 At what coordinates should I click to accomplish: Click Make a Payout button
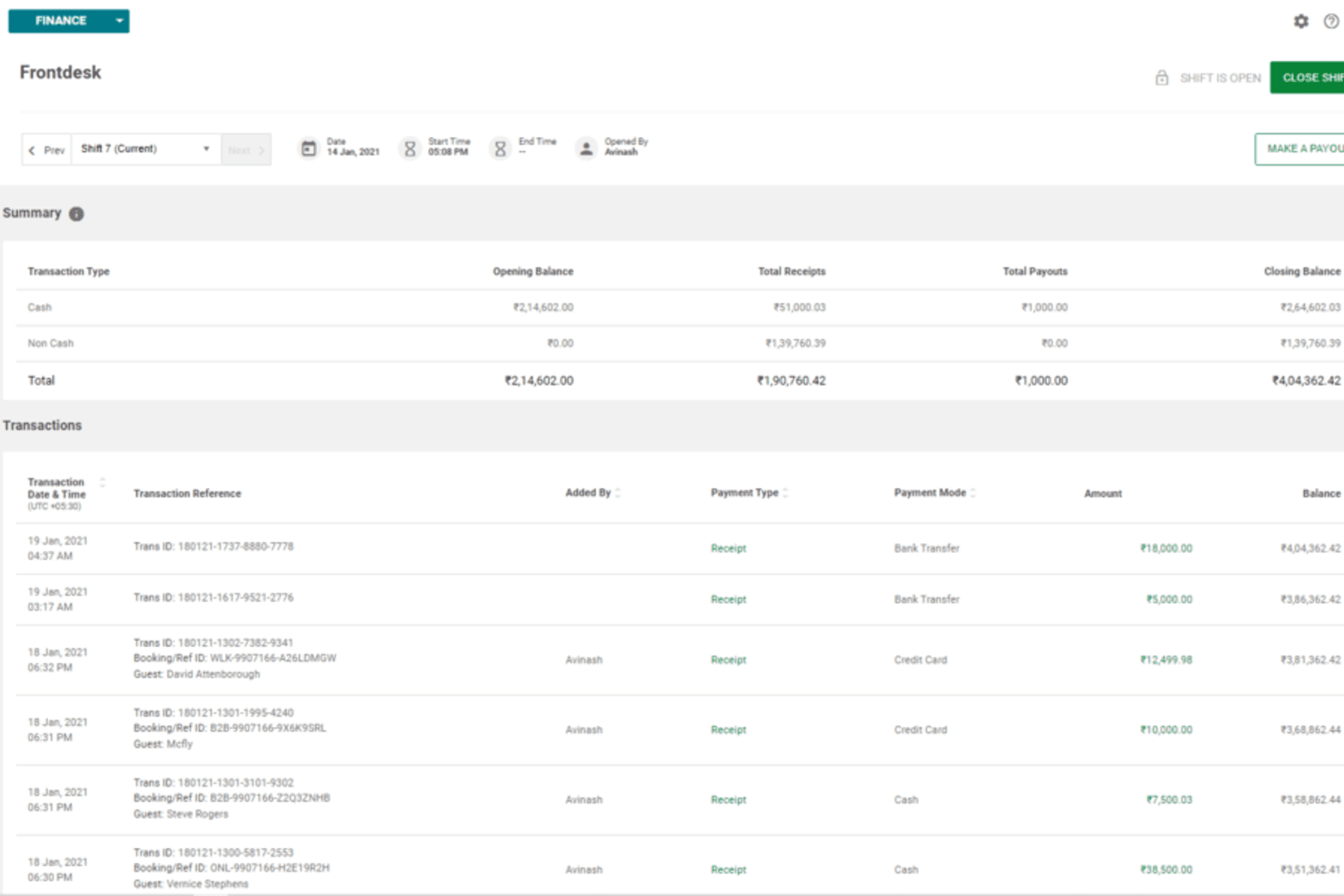click(x=1301, y=149)
